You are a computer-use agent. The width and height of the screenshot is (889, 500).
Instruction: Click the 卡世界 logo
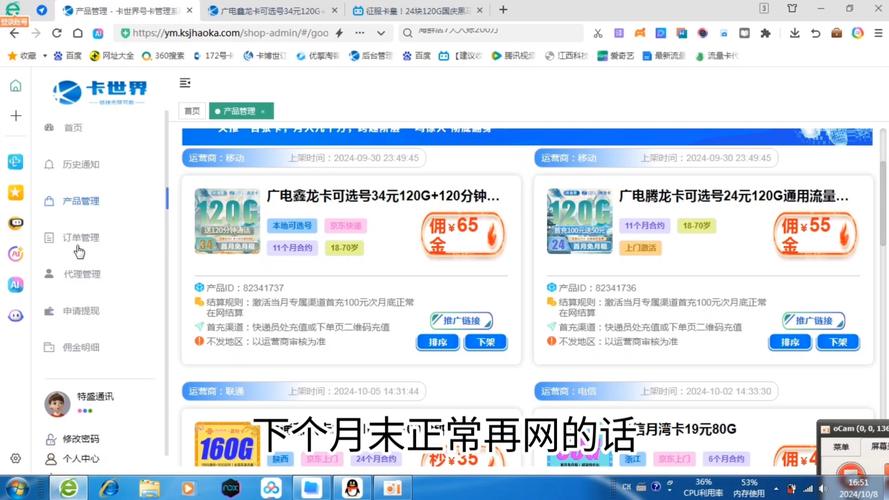(x=100, y=92)
